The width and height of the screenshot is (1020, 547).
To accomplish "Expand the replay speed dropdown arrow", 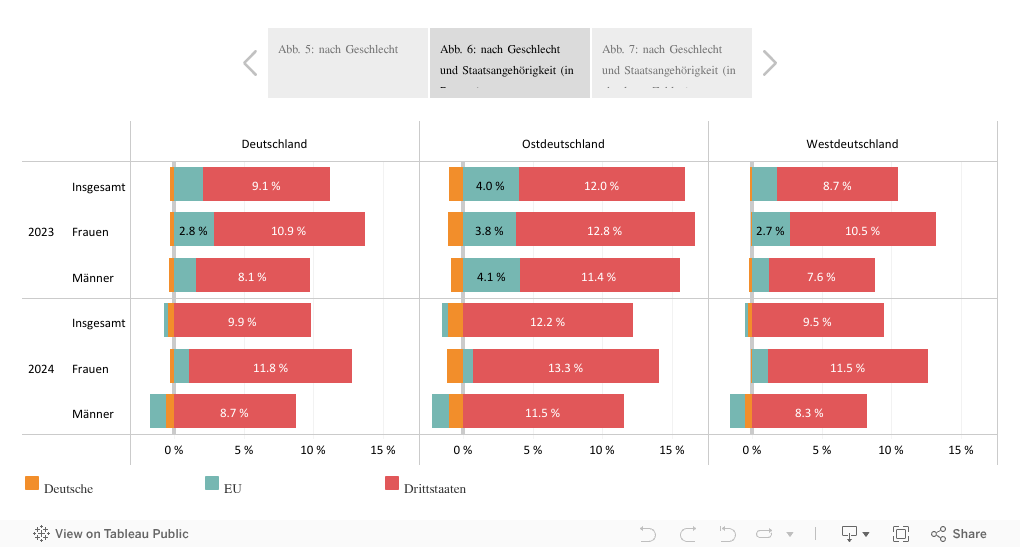I will point(790,535).
